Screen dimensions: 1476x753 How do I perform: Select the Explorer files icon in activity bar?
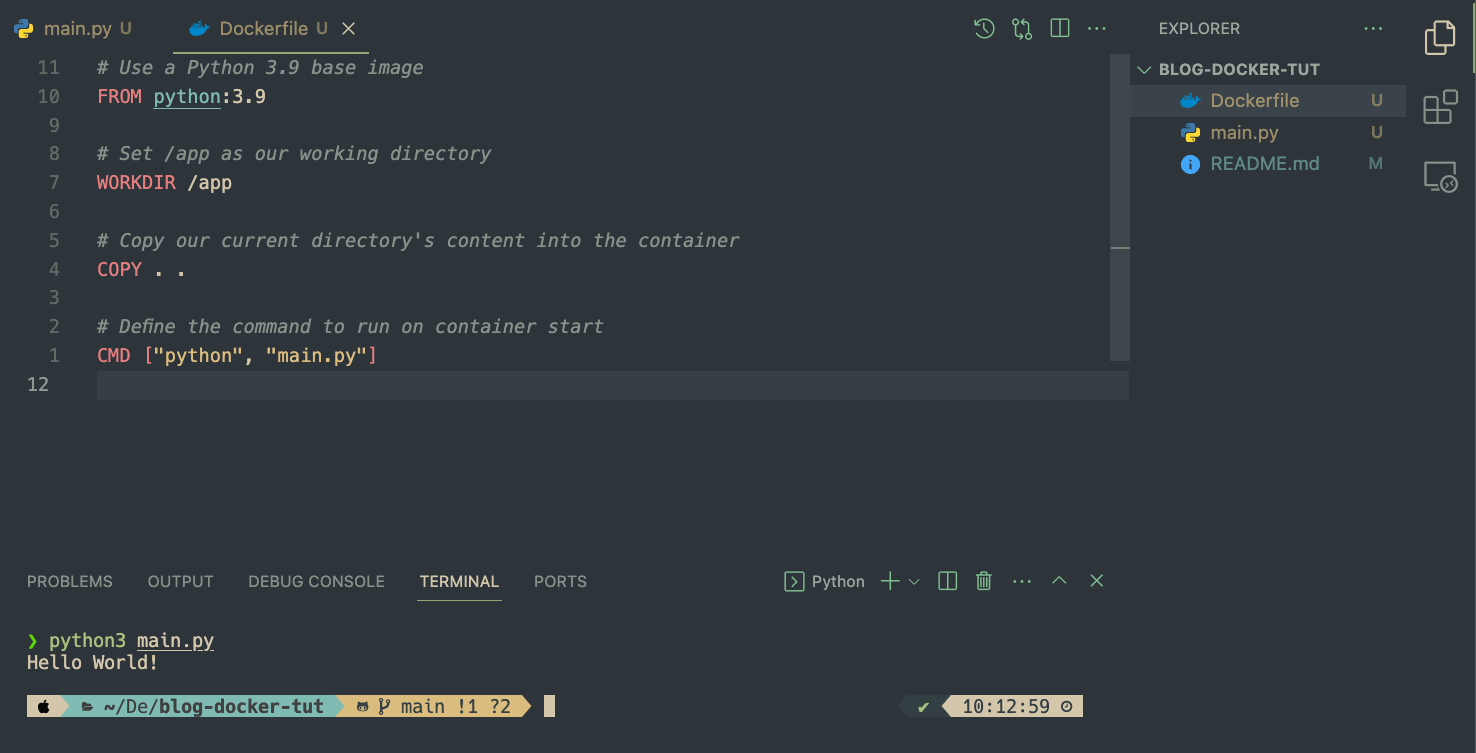coord(1440,38)
